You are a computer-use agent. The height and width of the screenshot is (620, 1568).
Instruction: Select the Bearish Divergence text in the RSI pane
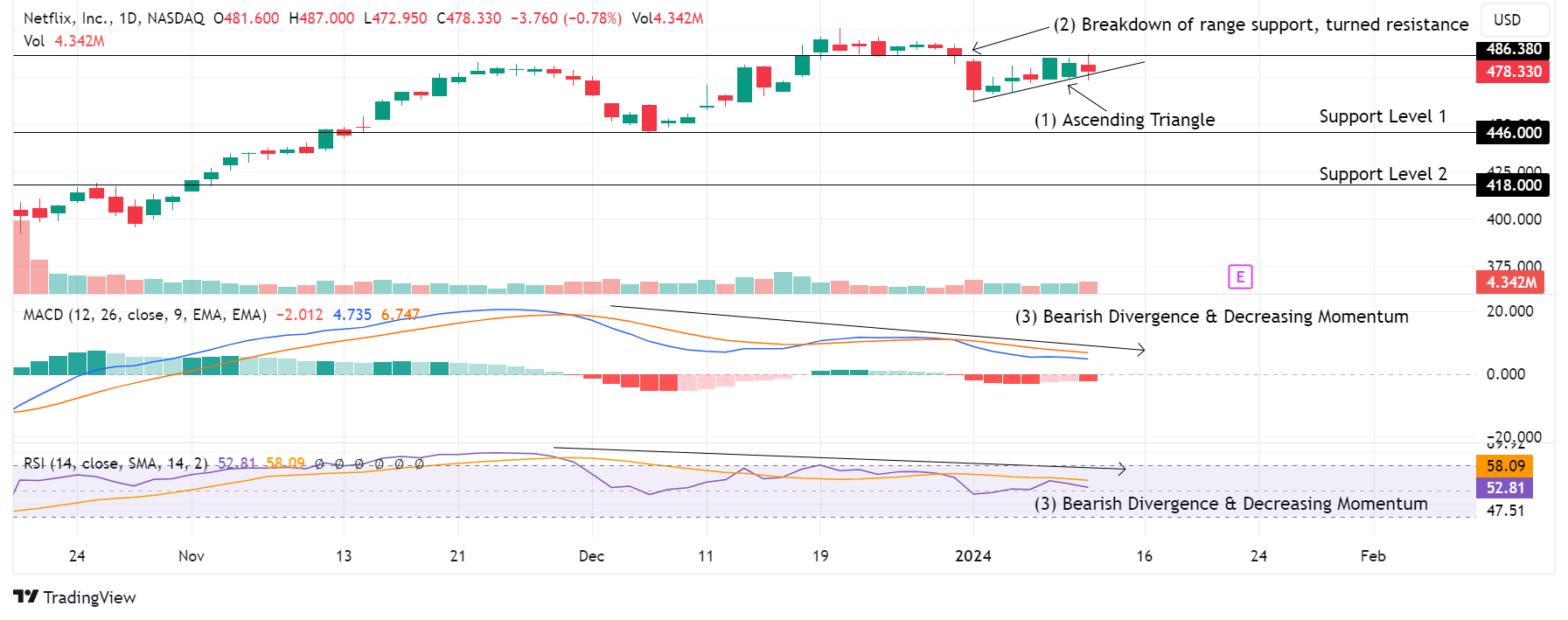(x=1231, y=504)
